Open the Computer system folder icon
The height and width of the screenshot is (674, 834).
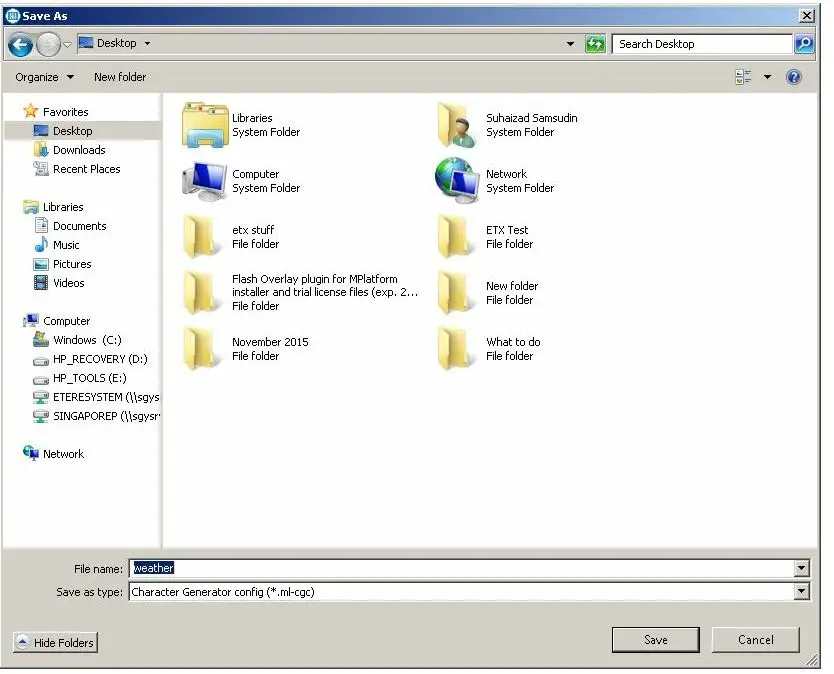click(x=205, y=181)
